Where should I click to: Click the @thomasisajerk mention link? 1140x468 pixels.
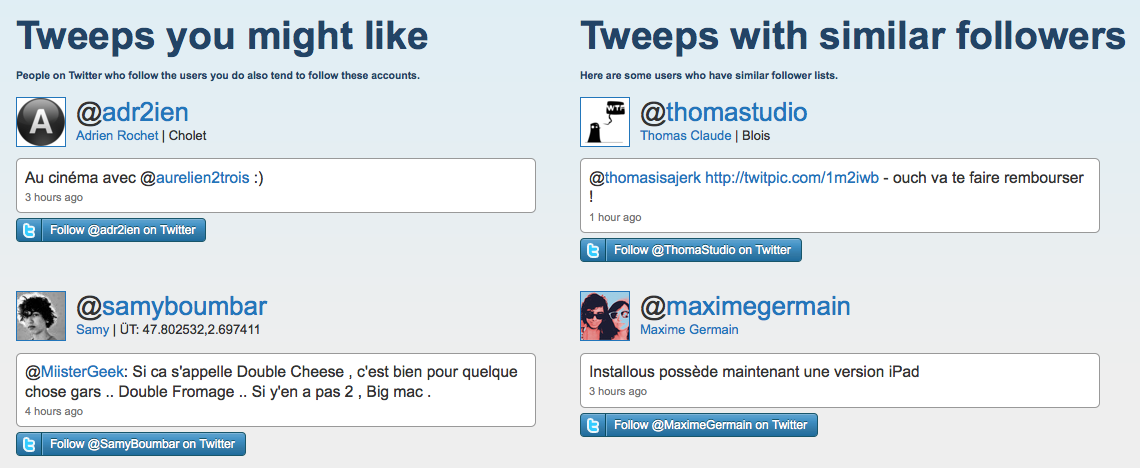645,178
